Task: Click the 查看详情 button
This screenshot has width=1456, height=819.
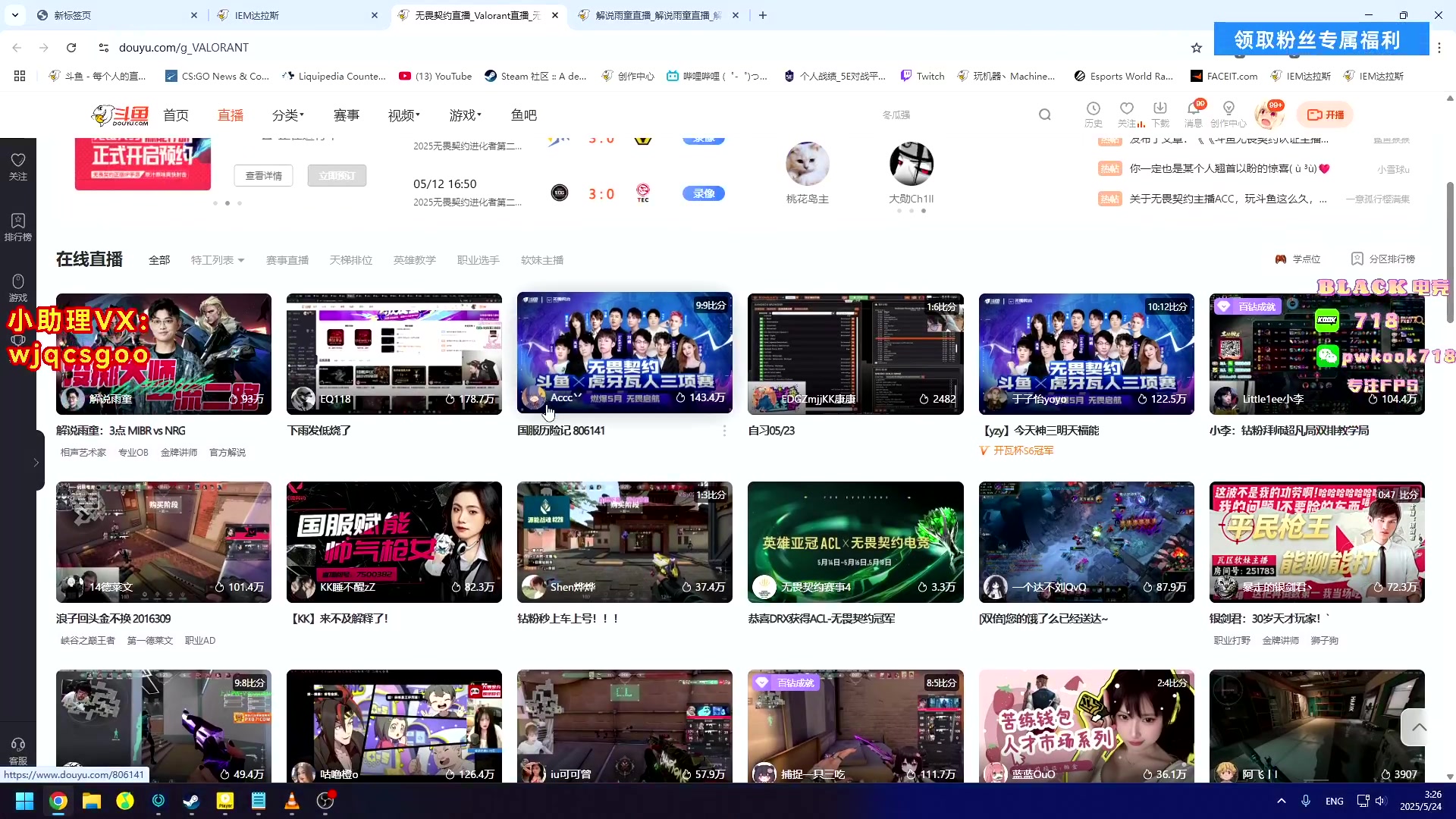Action: pos(264,176)
